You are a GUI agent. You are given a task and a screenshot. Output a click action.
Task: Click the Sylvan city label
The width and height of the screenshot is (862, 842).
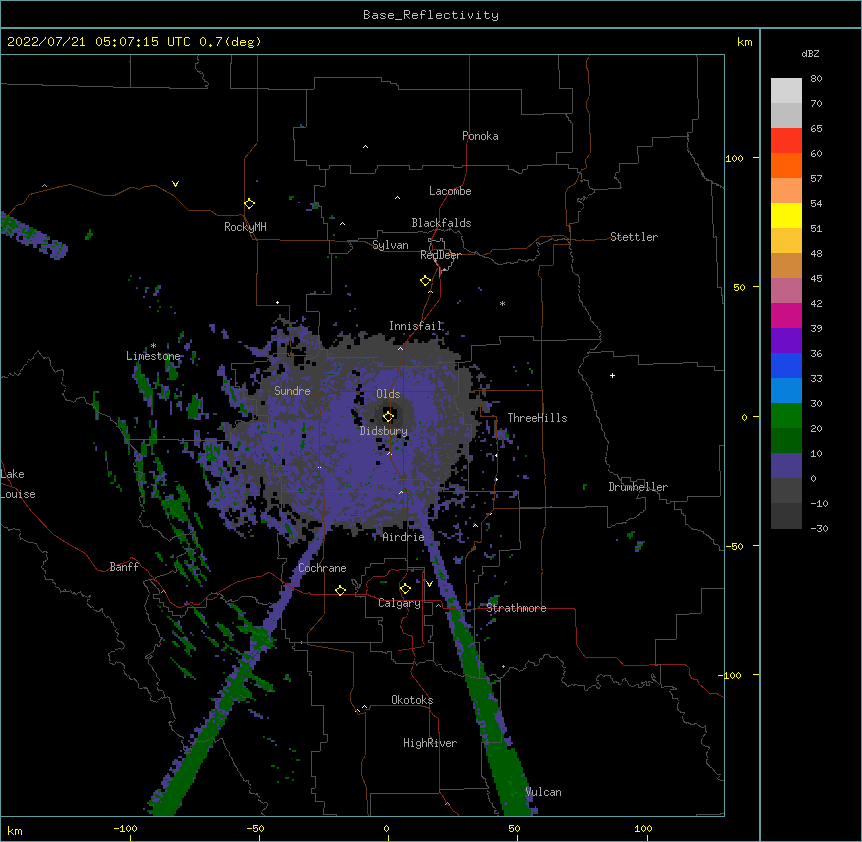point(390,245)
